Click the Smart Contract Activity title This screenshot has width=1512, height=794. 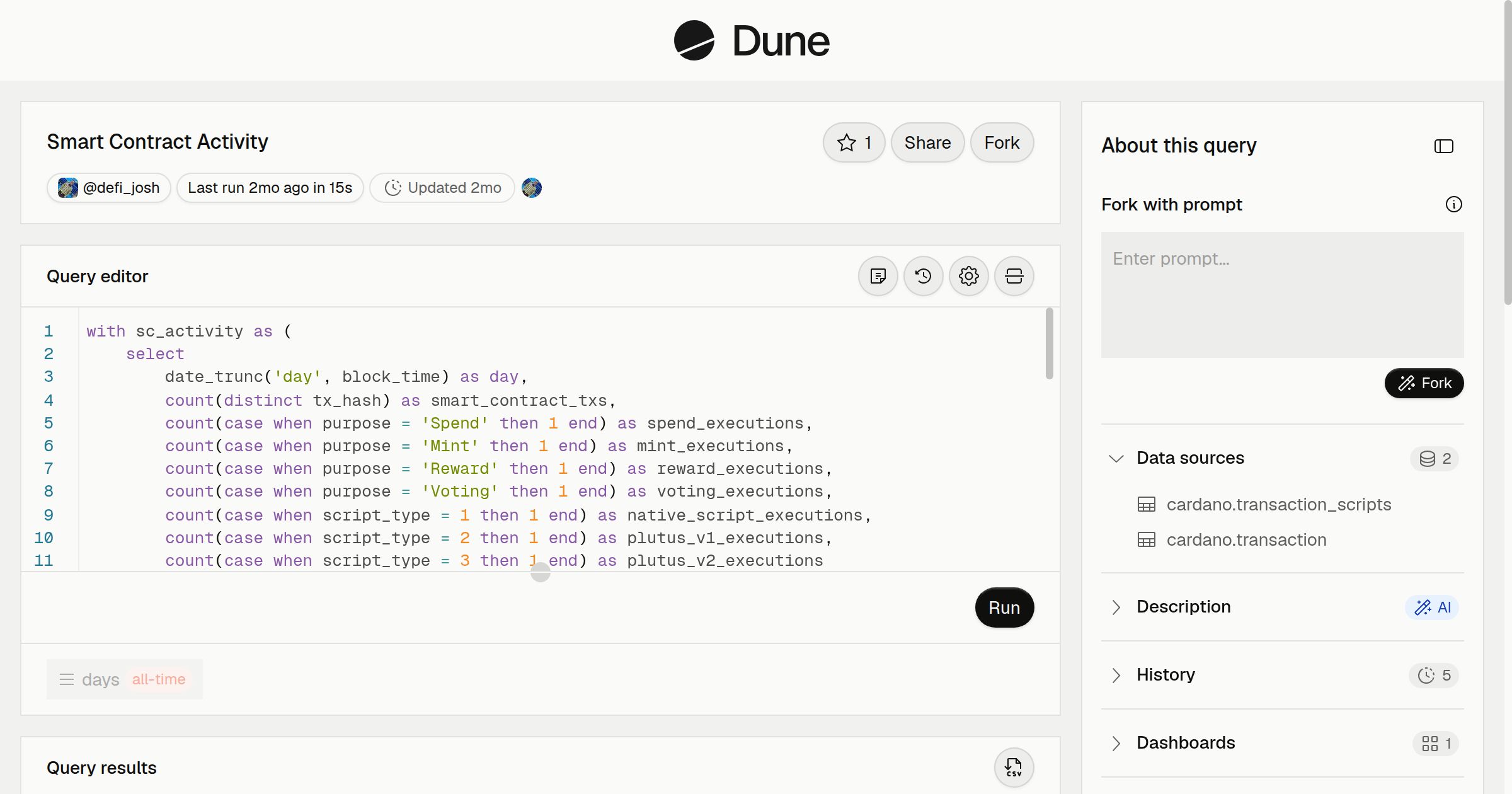[157, 142]
